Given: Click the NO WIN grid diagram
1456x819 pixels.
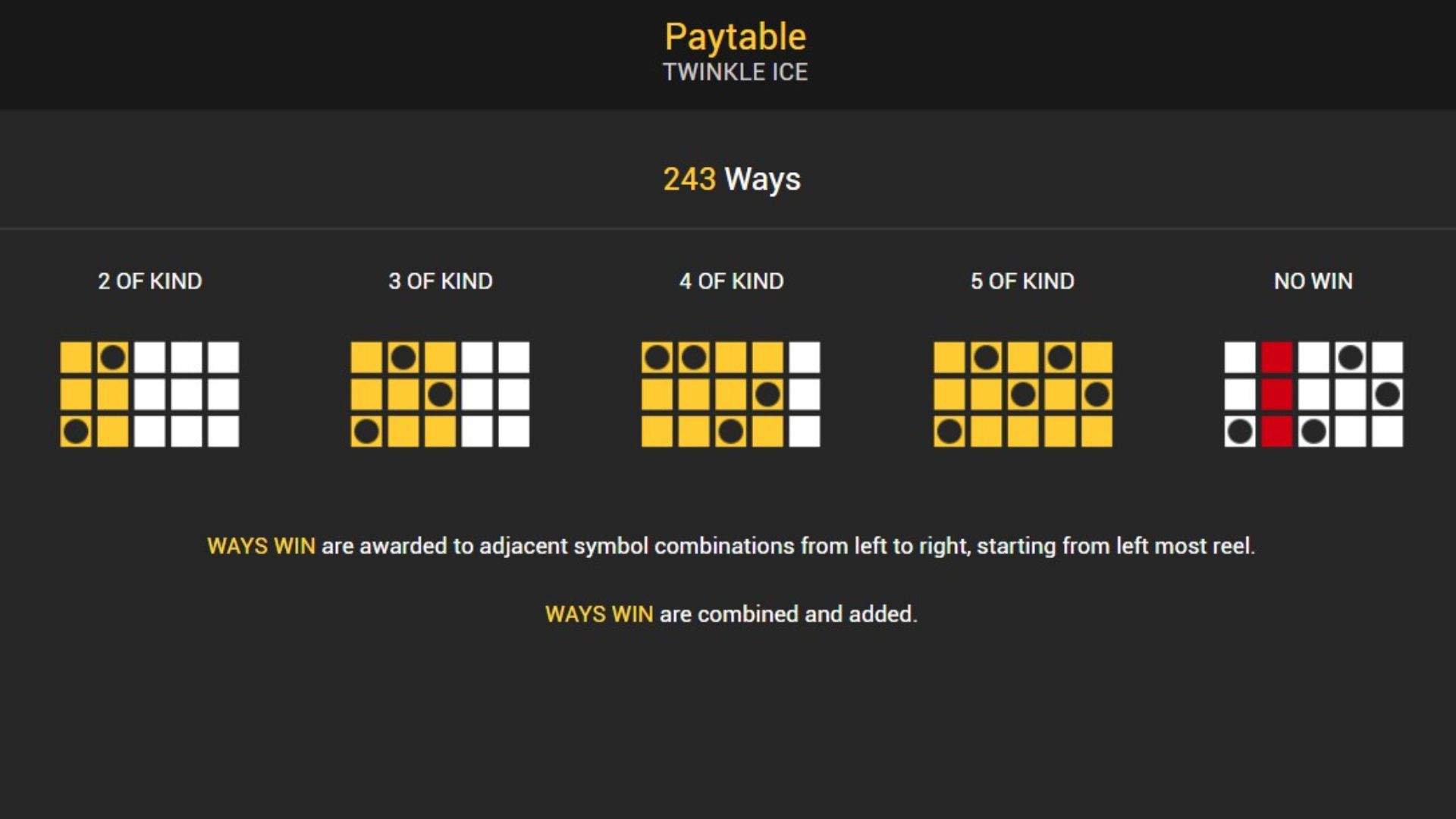Looking at the screenshot, I should [x=1313, y=394].
